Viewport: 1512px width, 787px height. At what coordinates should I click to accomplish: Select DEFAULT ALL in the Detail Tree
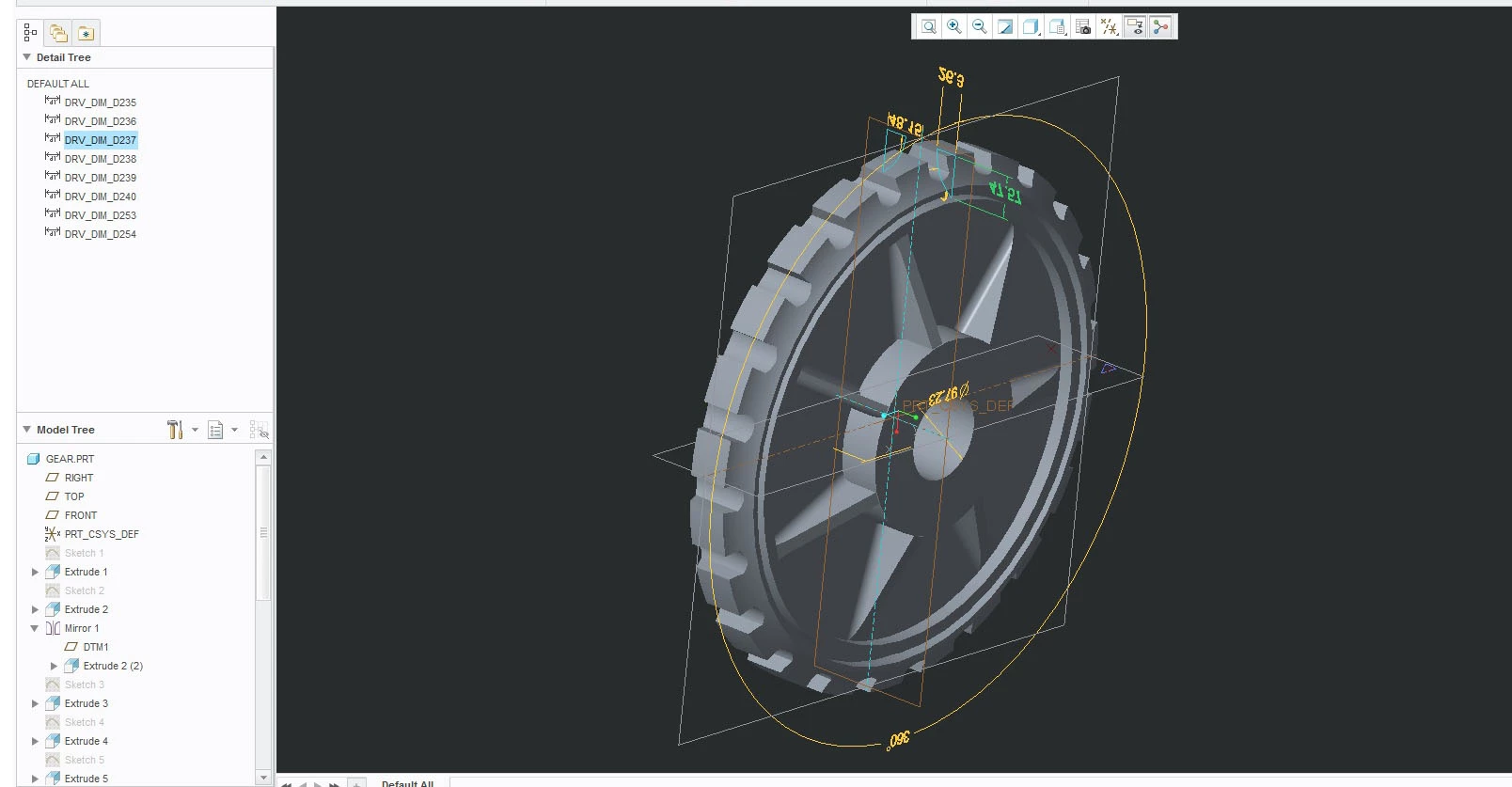(58, 84)
